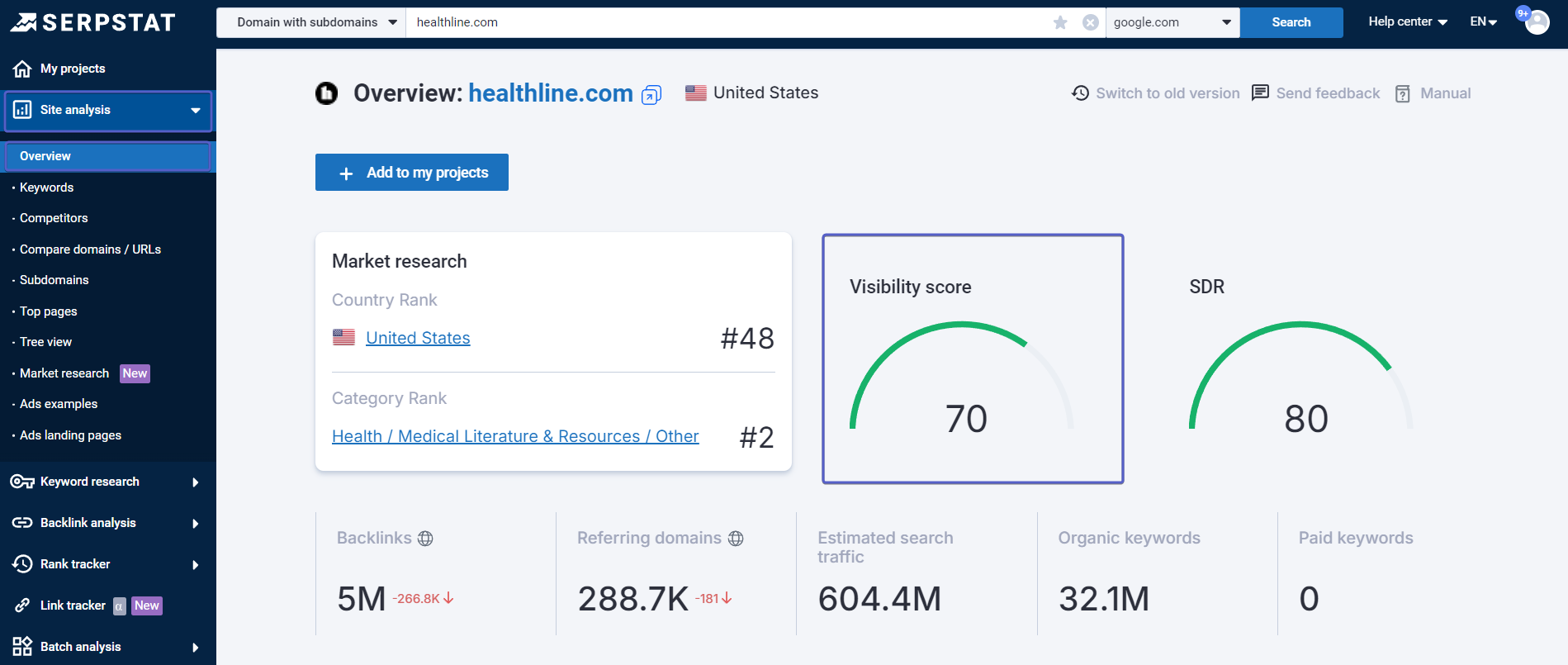
Task: Open healthline.com in new tab icon
Action: point(651,95)
